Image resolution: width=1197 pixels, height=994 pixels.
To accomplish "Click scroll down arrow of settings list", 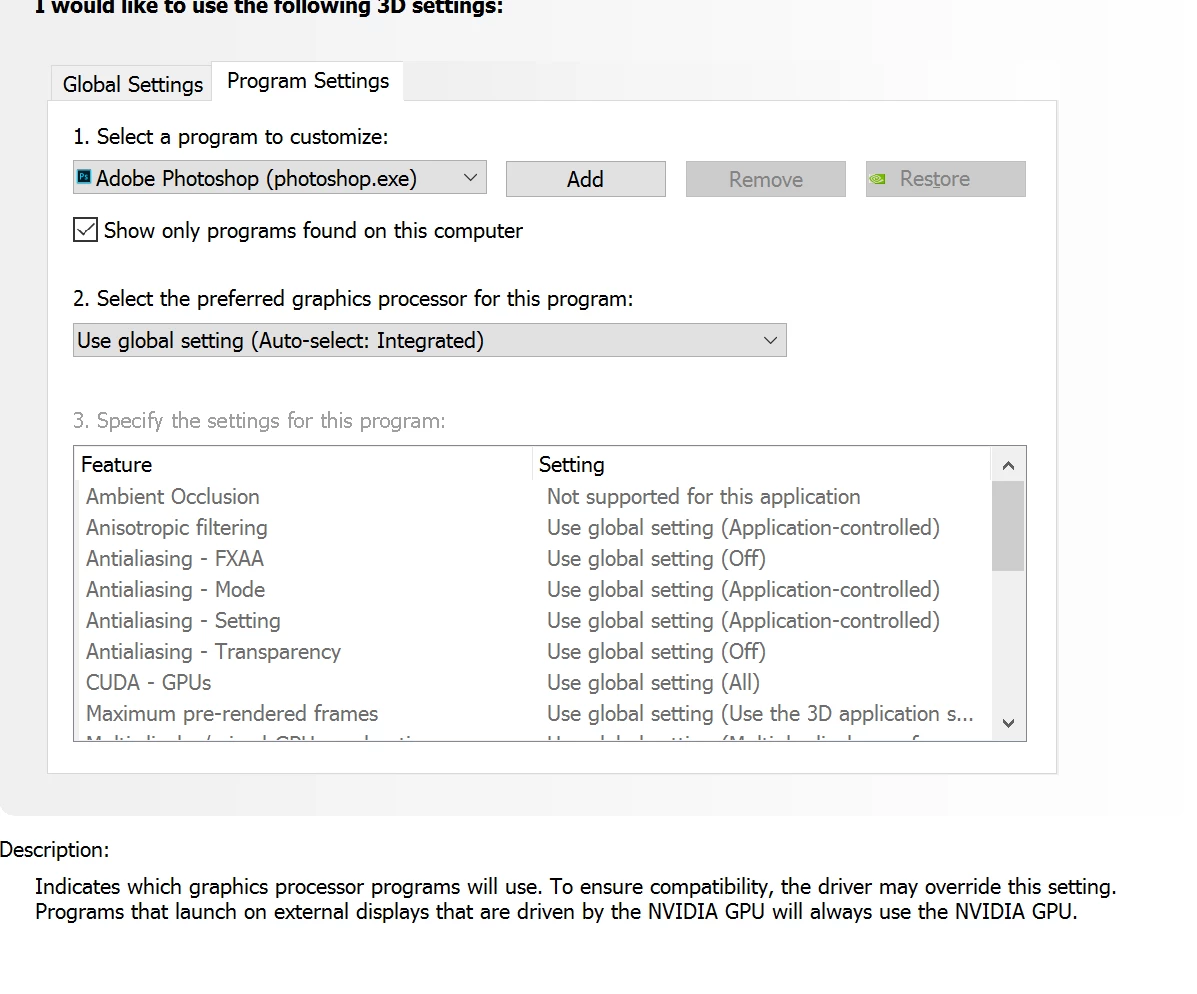I will click(1008, 723).
